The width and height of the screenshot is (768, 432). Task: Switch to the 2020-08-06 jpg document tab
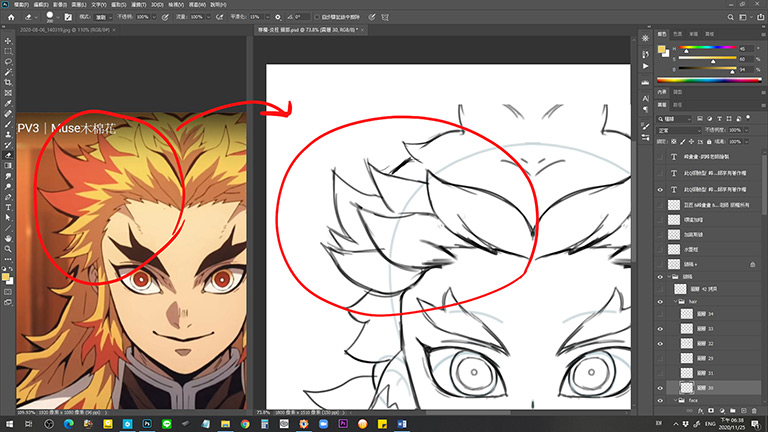[x=65, y=30]
